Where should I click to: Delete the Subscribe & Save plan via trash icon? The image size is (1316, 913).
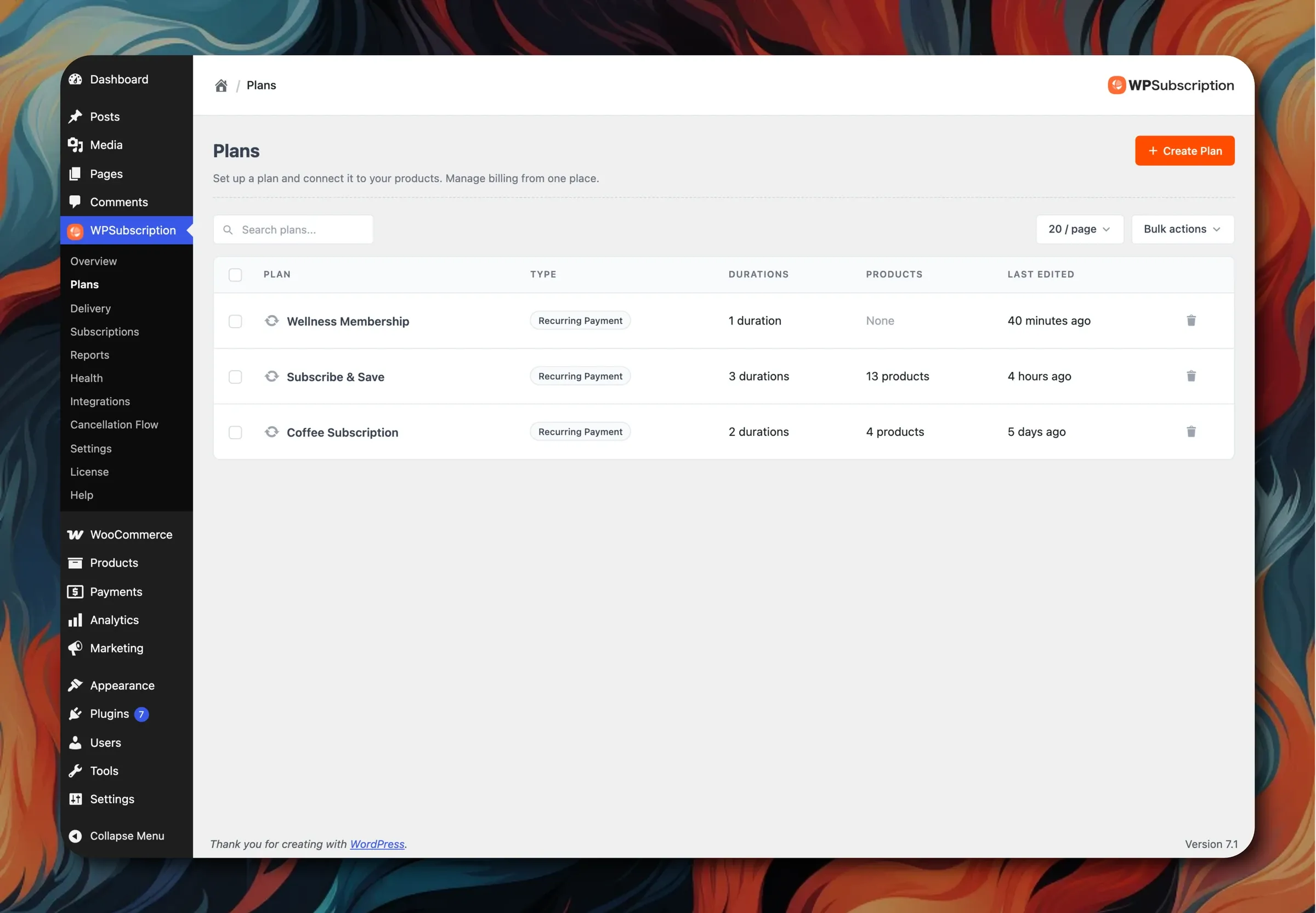tap(1191, 376)
